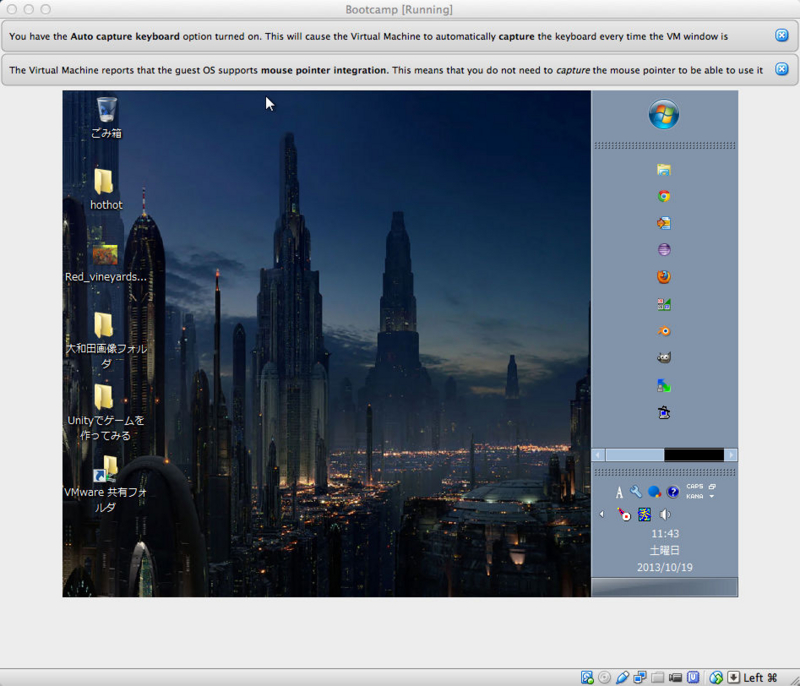
Task: Open ごみ箱 recycle bin icon
Action: [x=107, y=118]
